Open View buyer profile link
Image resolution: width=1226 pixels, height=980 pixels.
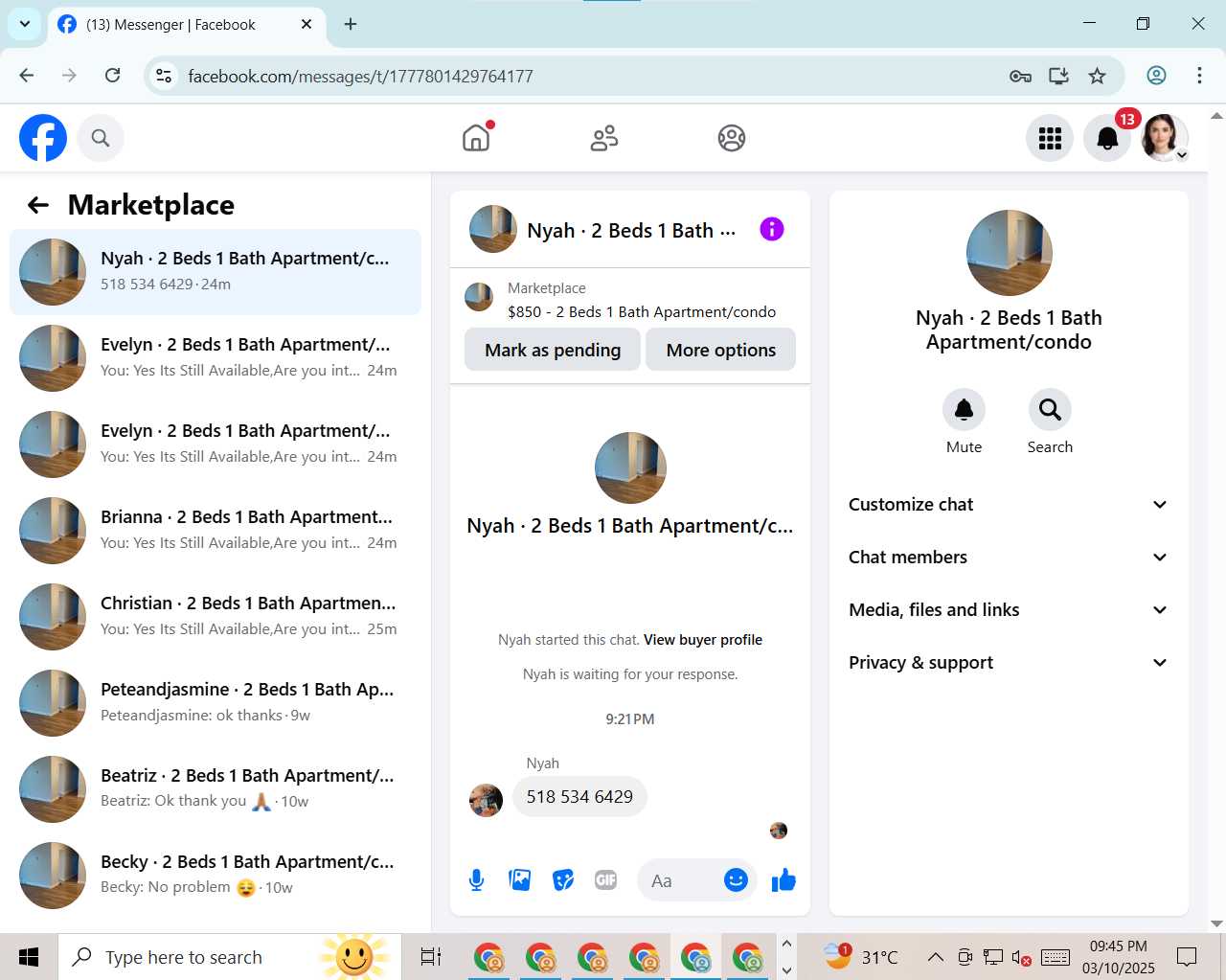coord(703,640)
